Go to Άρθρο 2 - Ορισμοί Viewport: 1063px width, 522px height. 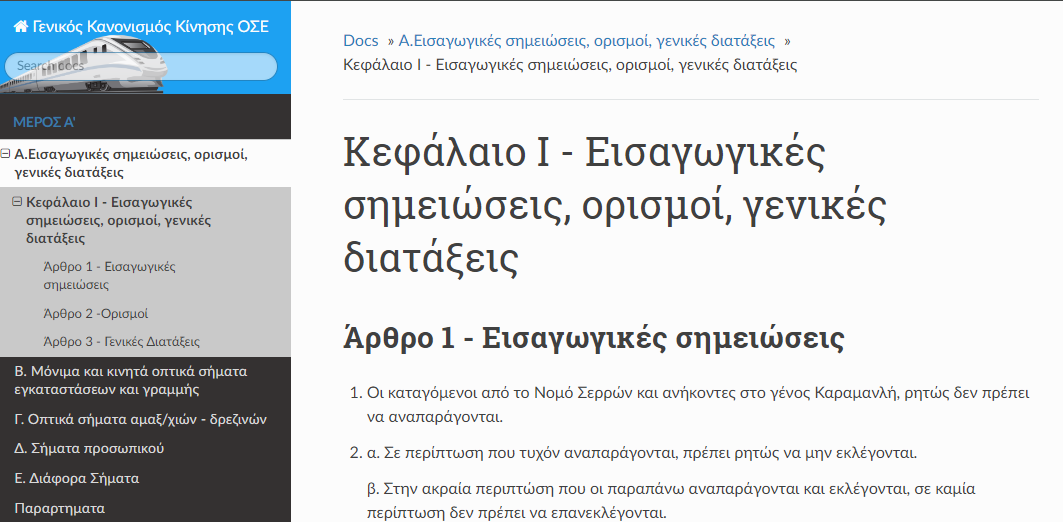[x=96, y=313]
